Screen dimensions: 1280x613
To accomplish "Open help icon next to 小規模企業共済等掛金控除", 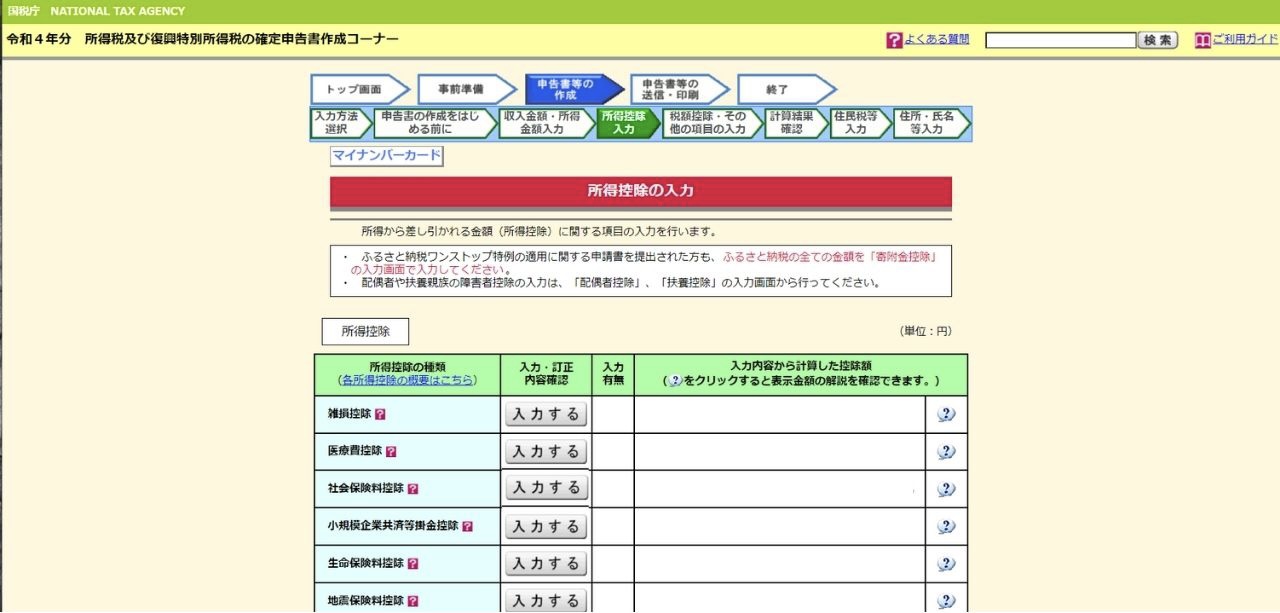I will click(467, 526).
